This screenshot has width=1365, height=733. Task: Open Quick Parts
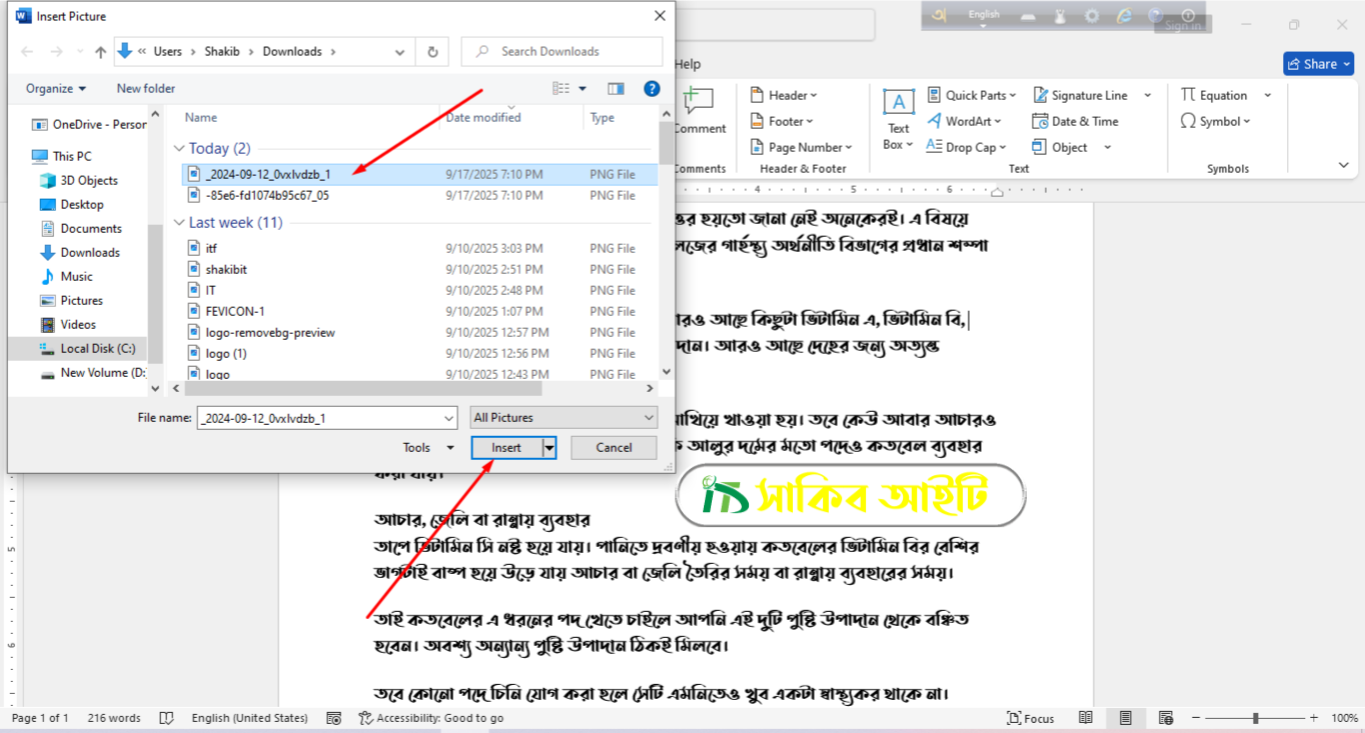click(969, 94)
